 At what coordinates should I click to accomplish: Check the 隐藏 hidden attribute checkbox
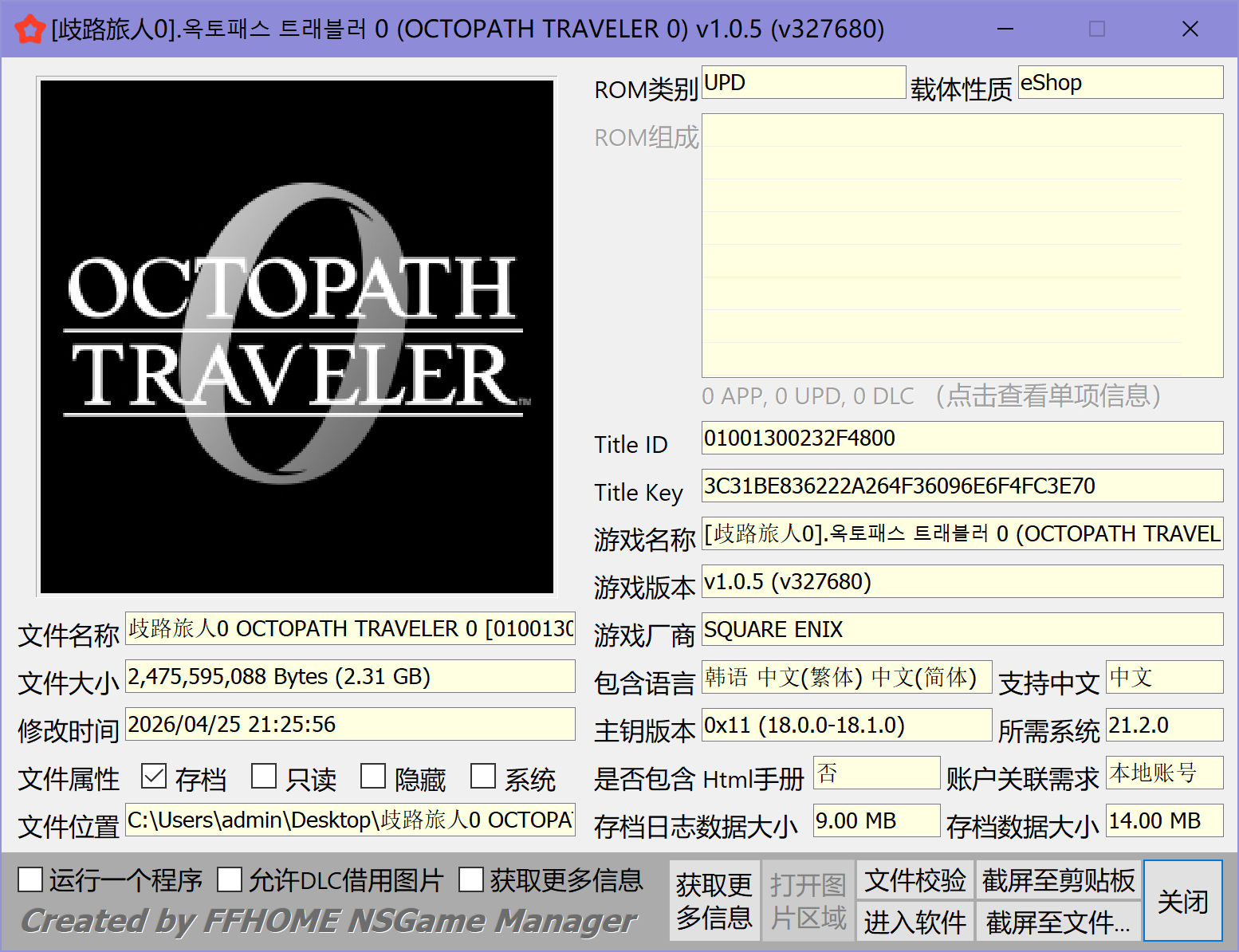pos(373,777)
